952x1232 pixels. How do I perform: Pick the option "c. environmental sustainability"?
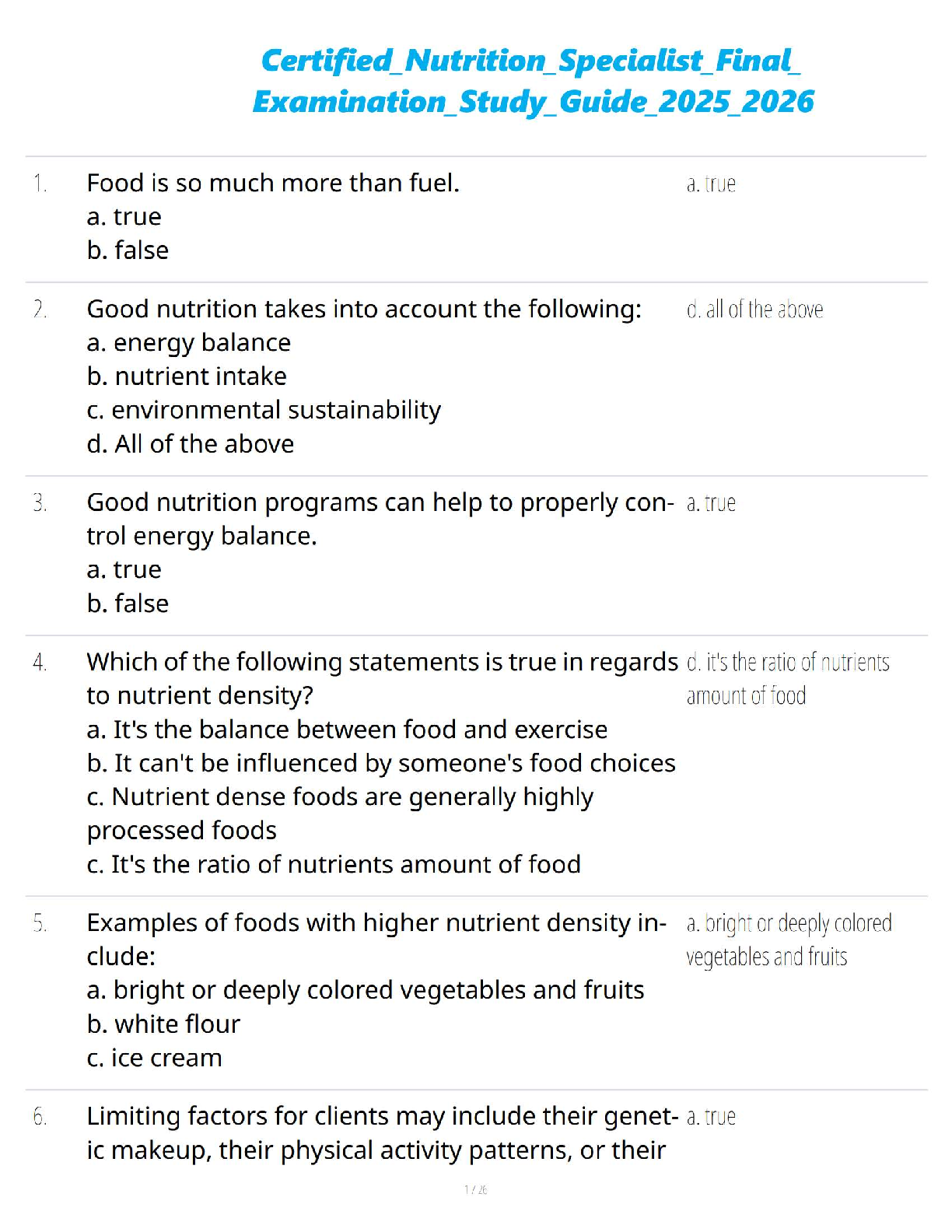click(264, 410)
